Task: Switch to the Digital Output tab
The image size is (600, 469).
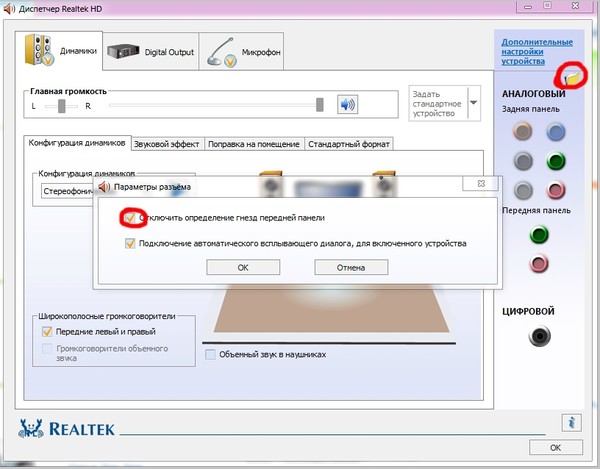Action: (x=151, y=52)
